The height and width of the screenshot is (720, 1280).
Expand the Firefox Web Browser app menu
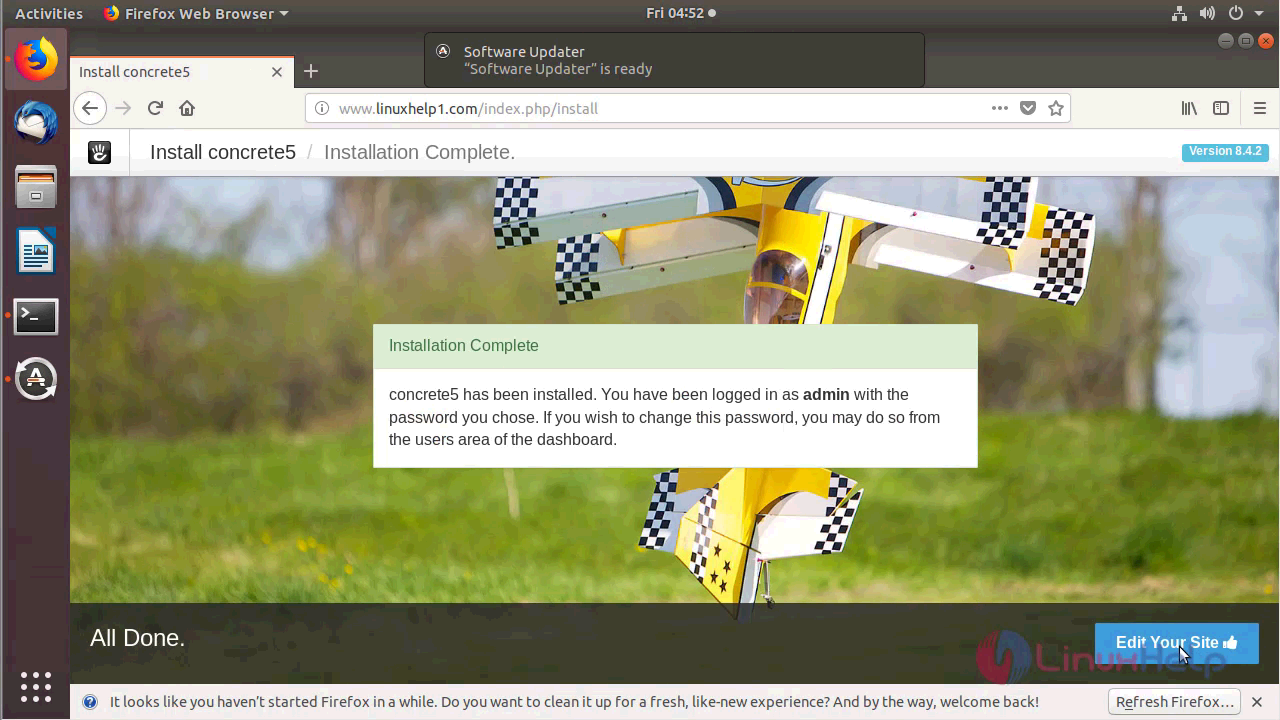pyautogui.click(x=196, y=13)
